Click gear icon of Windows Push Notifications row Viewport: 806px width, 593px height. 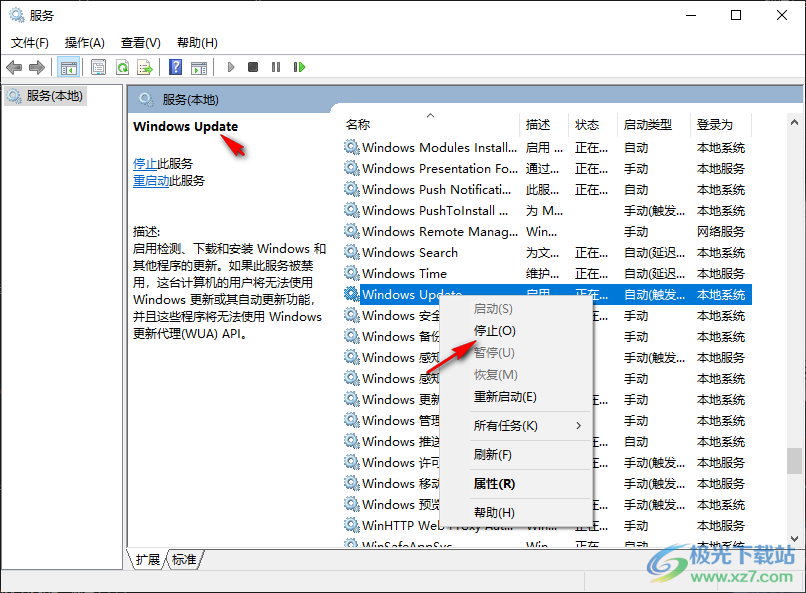click(x=352, y=190)
